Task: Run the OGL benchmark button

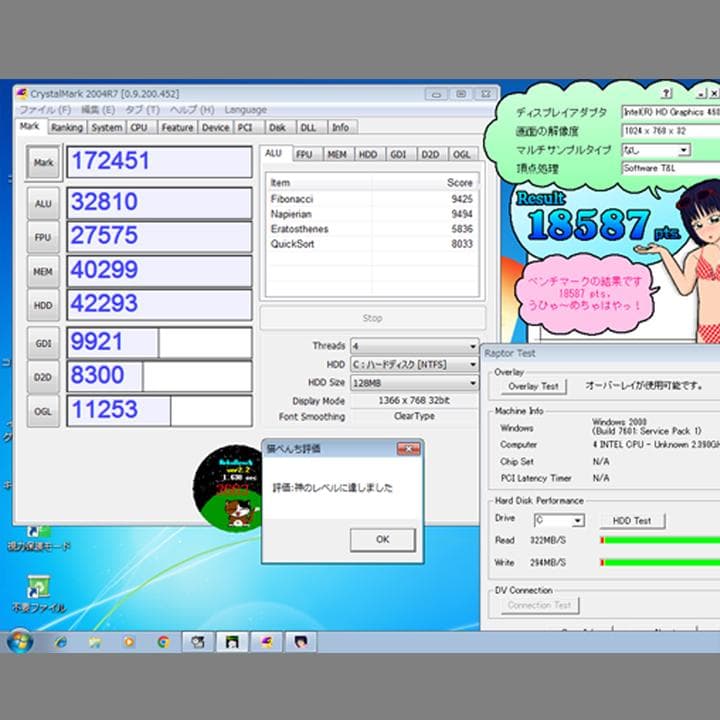Action: (x=43, y=411)
